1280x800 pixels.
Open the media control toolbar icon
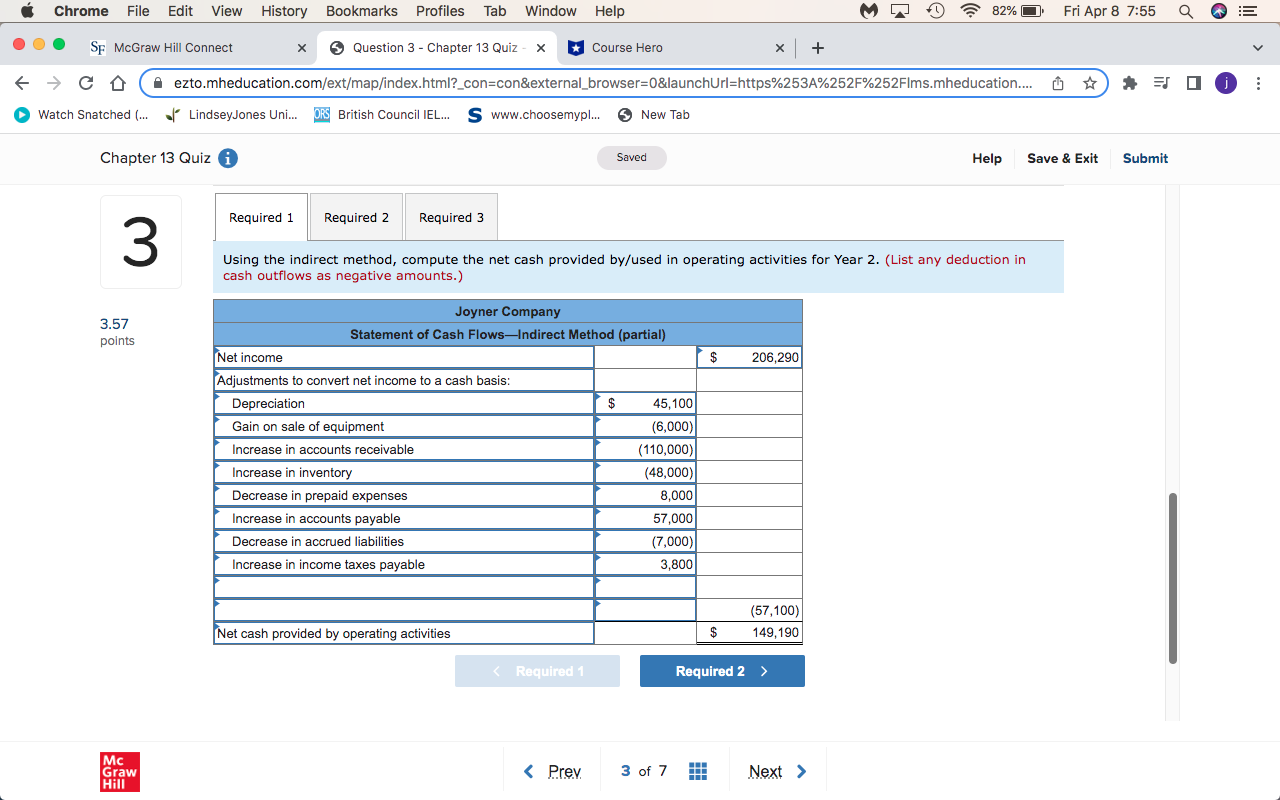(1162, 83)
